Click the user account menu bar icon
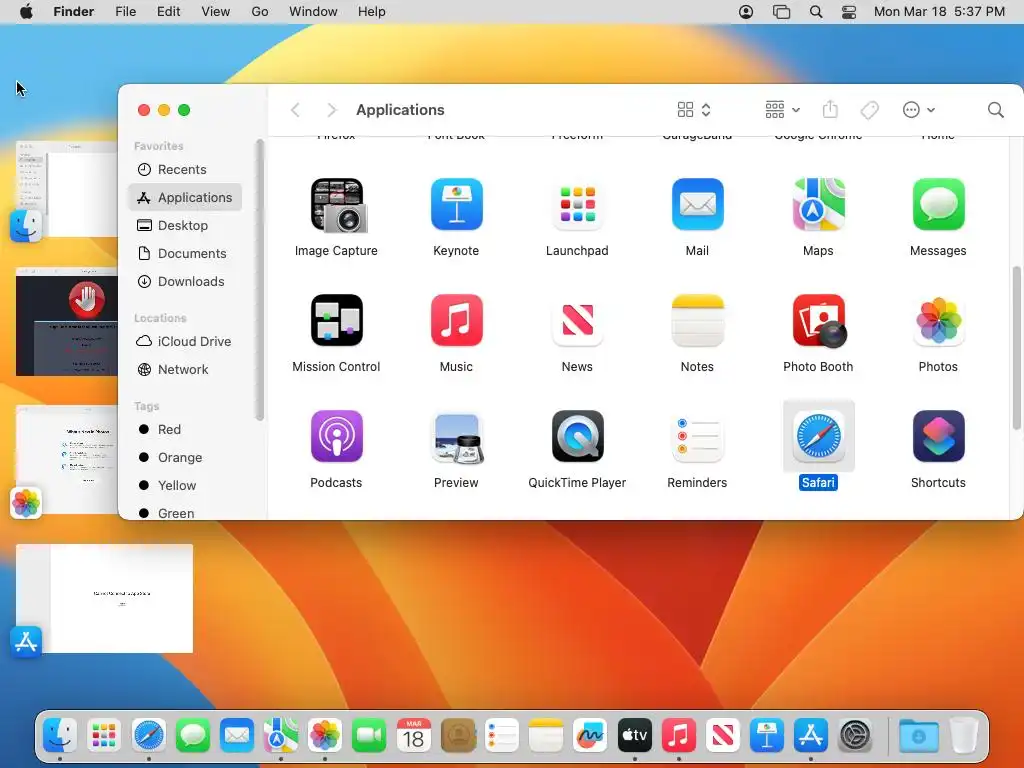Screen dimensions: 1024x768 tap(746, 12)
